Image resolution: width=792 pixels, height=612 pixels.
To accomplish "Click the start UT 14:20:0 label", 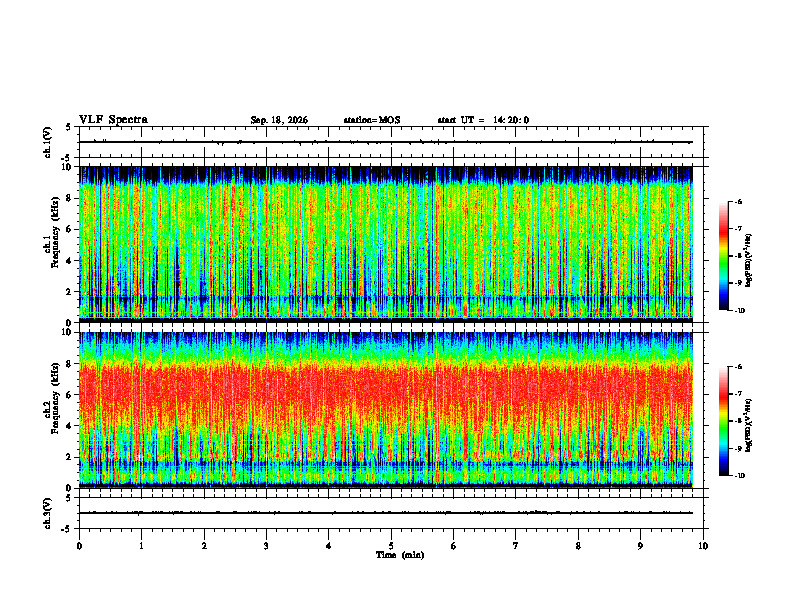I will [x=483, y=120].
